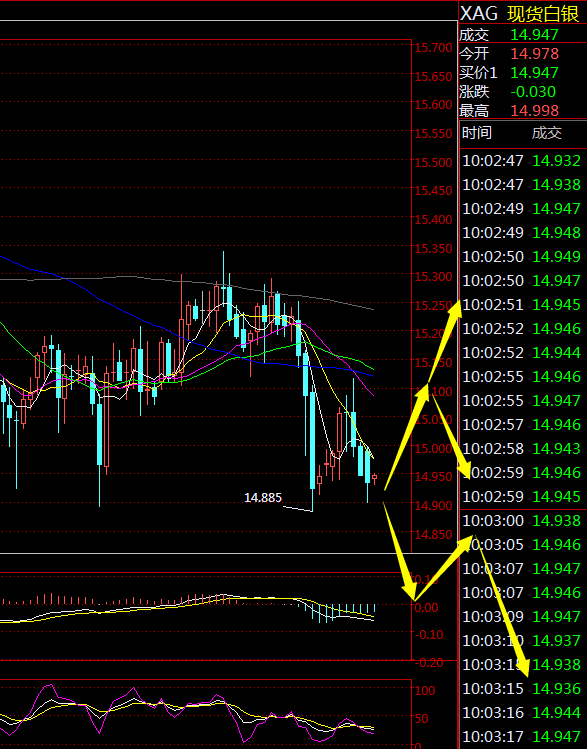Click price 14.946 in a 10:03:07 row

pyautogui.click(x=556, y=593)
